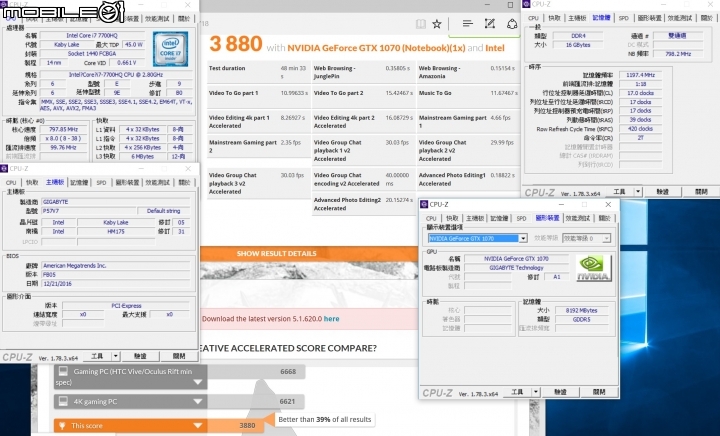Screen dimensions: 720x436
Task: Open 工具 dropdown arrow in mainboard CPU-Z window
Action: click(116, 356)
